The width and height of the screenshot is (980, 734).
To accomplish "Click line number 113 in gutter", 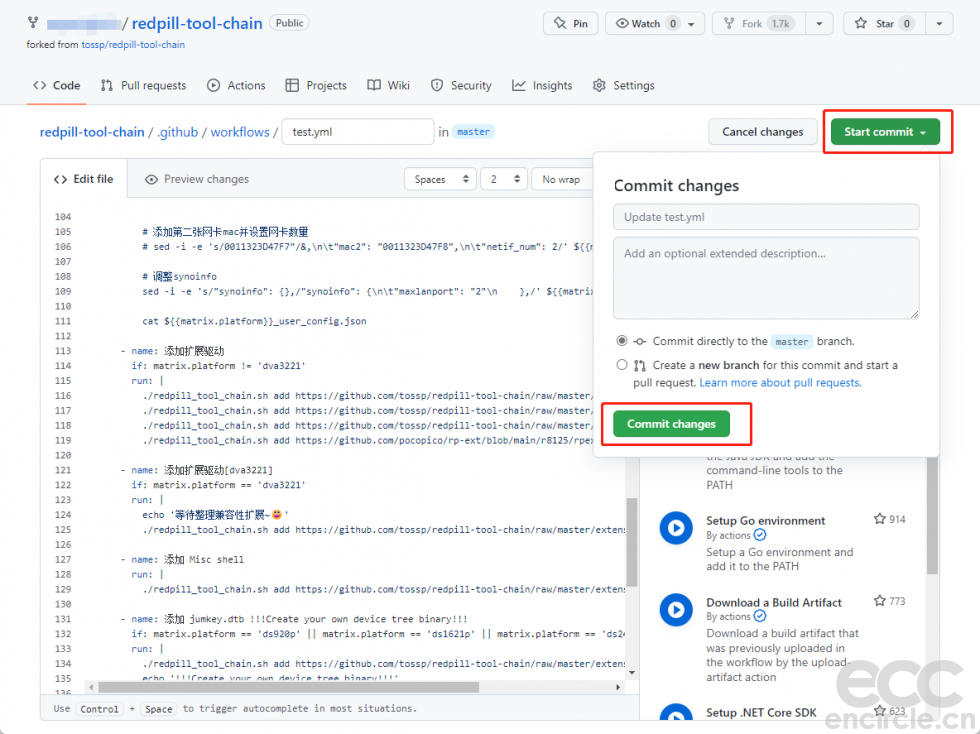I will [x=63, y=351].
